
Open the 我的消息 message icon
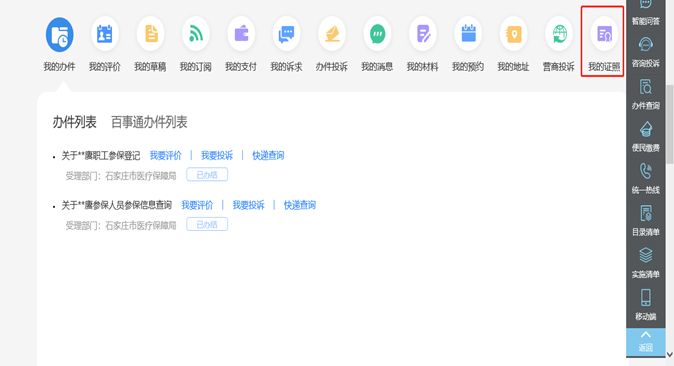[377, 34]
